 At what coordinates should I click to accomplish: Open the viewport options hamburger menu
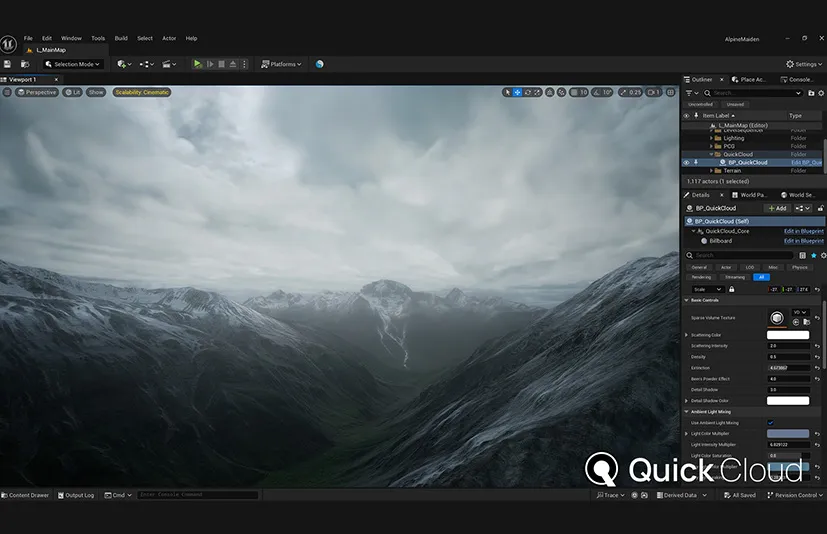7,92
